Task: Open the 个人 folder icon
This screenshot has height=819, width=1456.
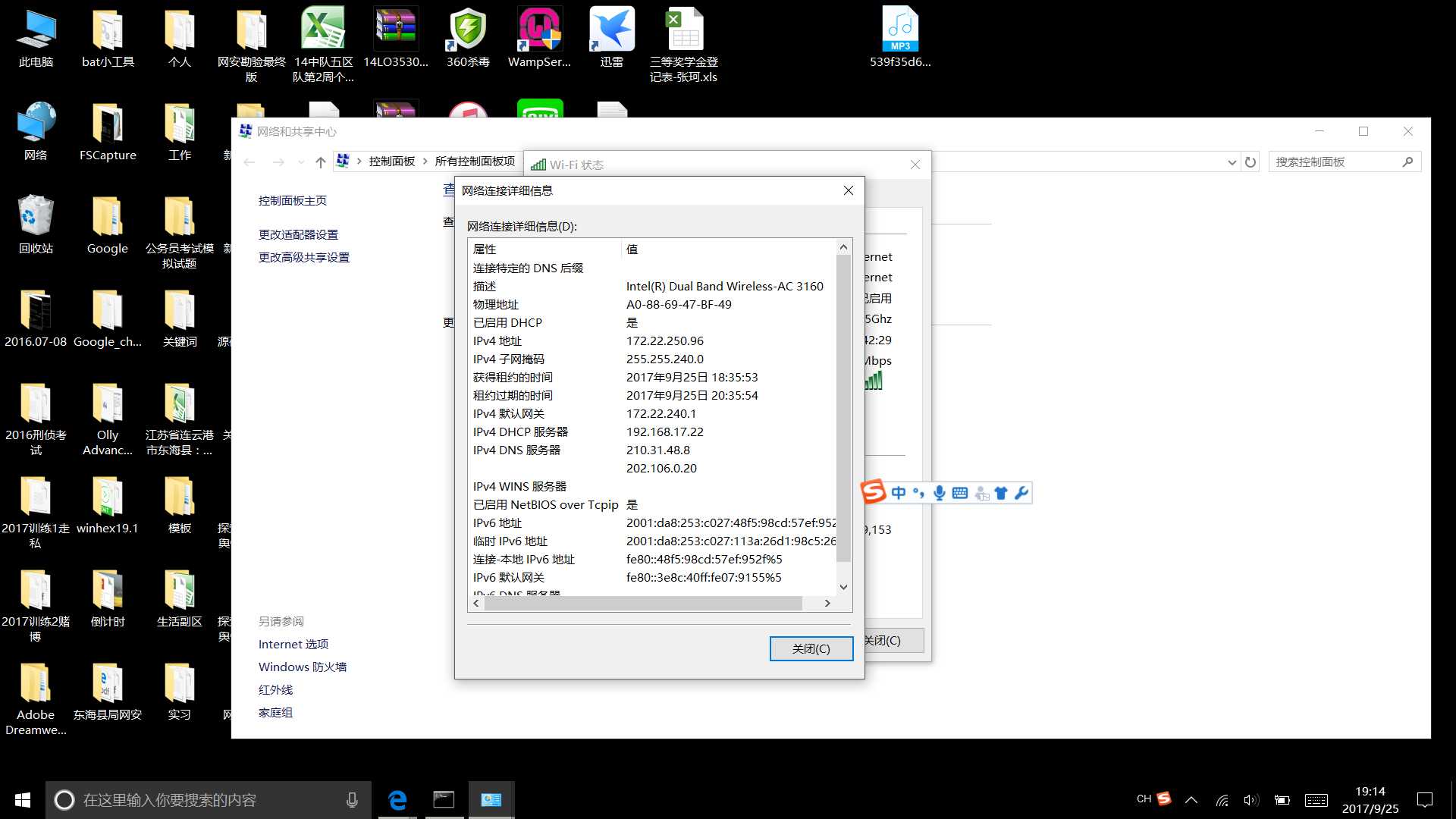Action: [180, 38]
